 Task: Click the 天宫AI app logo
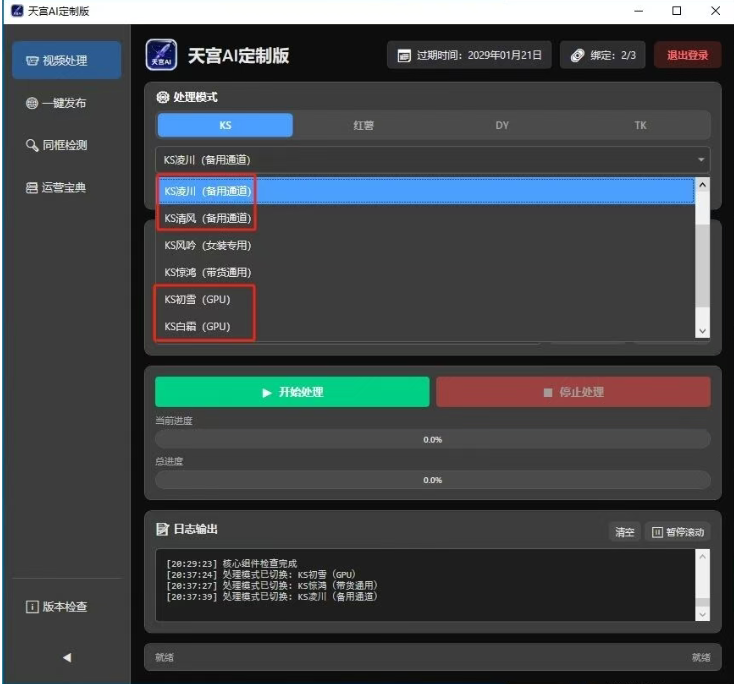point(161,55)
